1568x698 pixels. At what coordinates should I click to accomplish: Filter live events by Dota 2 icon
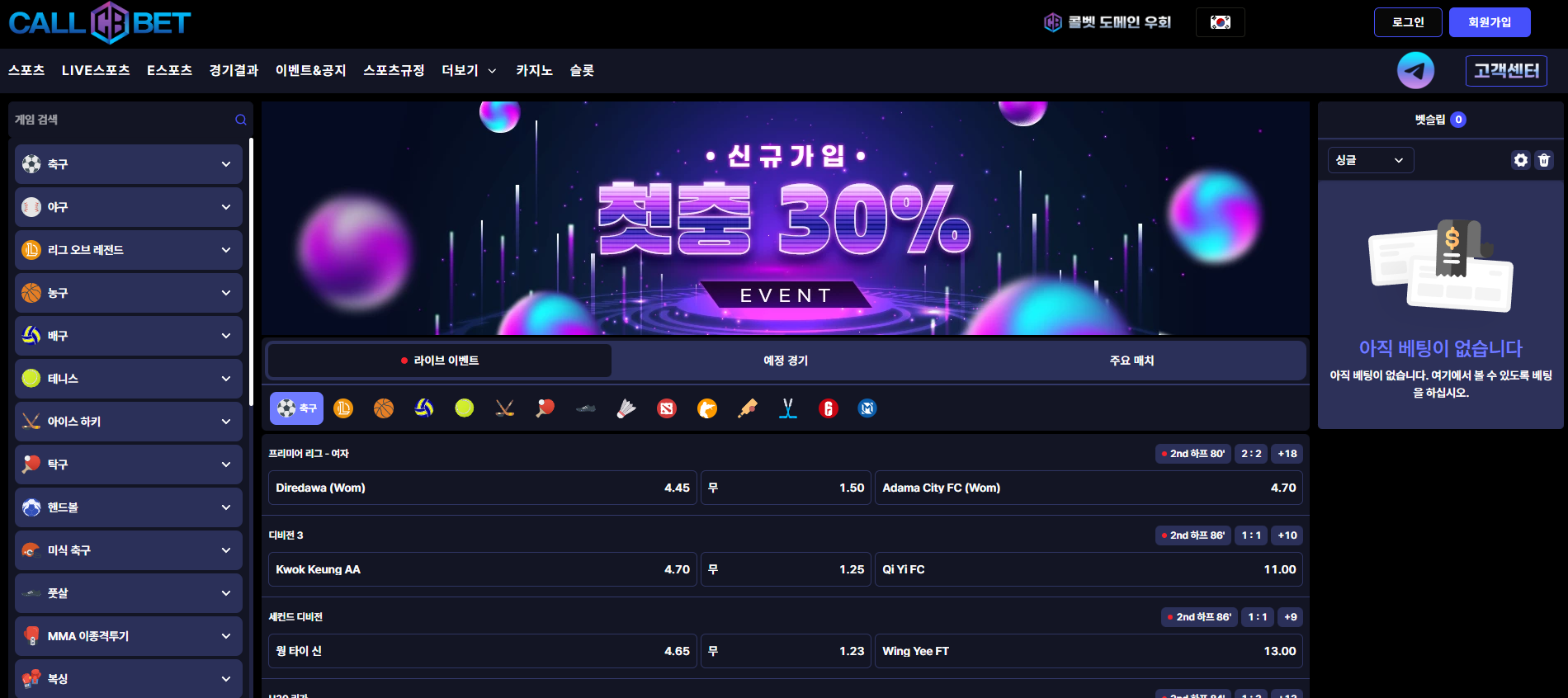(x=667, y=408)
